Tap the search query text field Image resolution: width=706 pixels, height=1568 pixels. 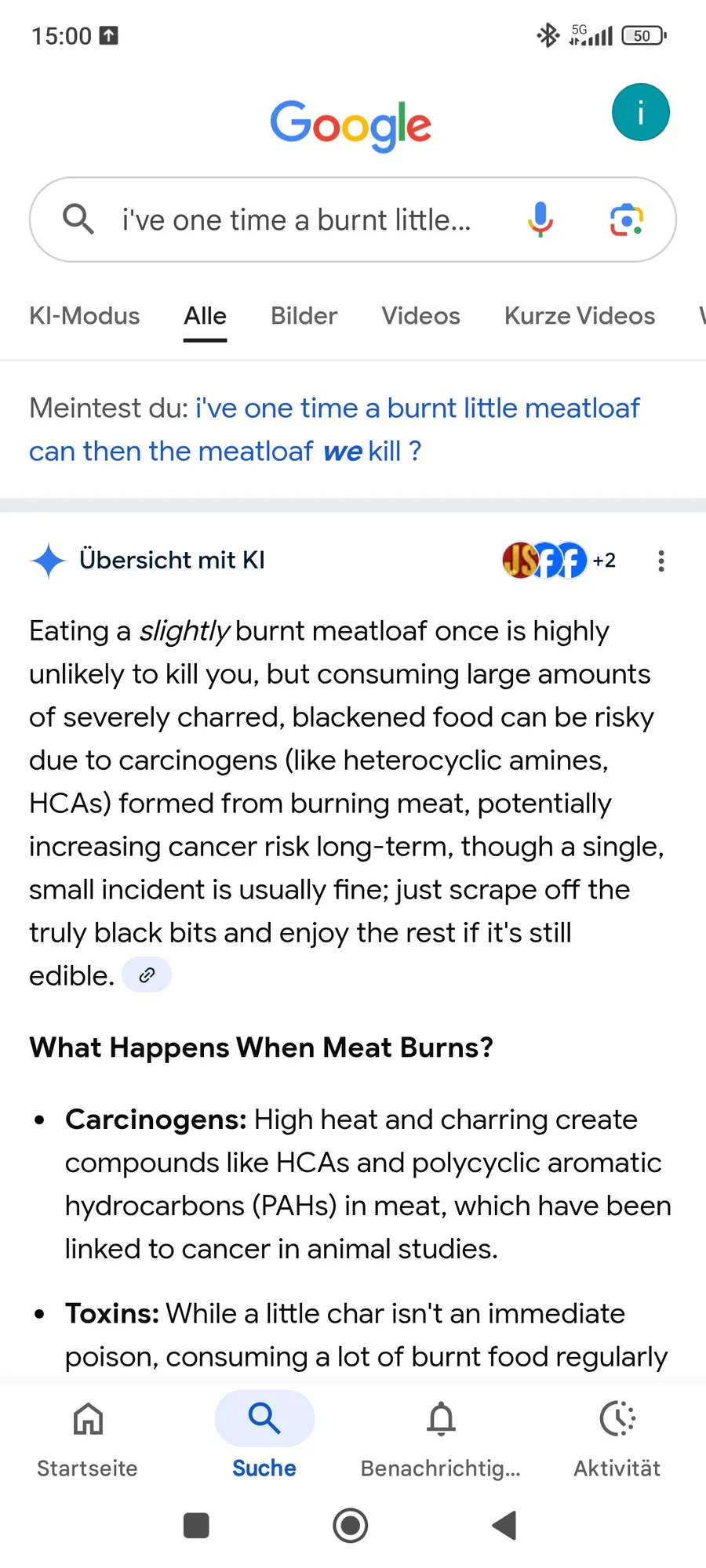tap(297, 220)
